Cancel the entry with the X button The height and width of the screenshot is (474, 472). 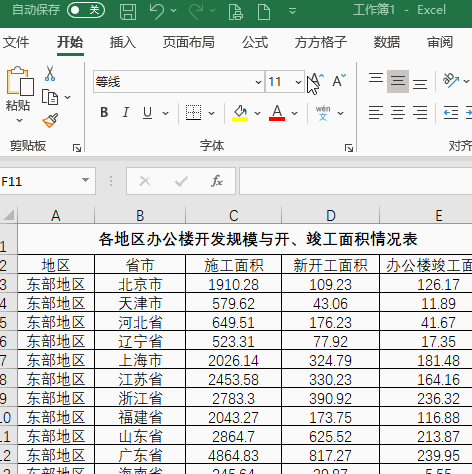click(x=145, y=181)
